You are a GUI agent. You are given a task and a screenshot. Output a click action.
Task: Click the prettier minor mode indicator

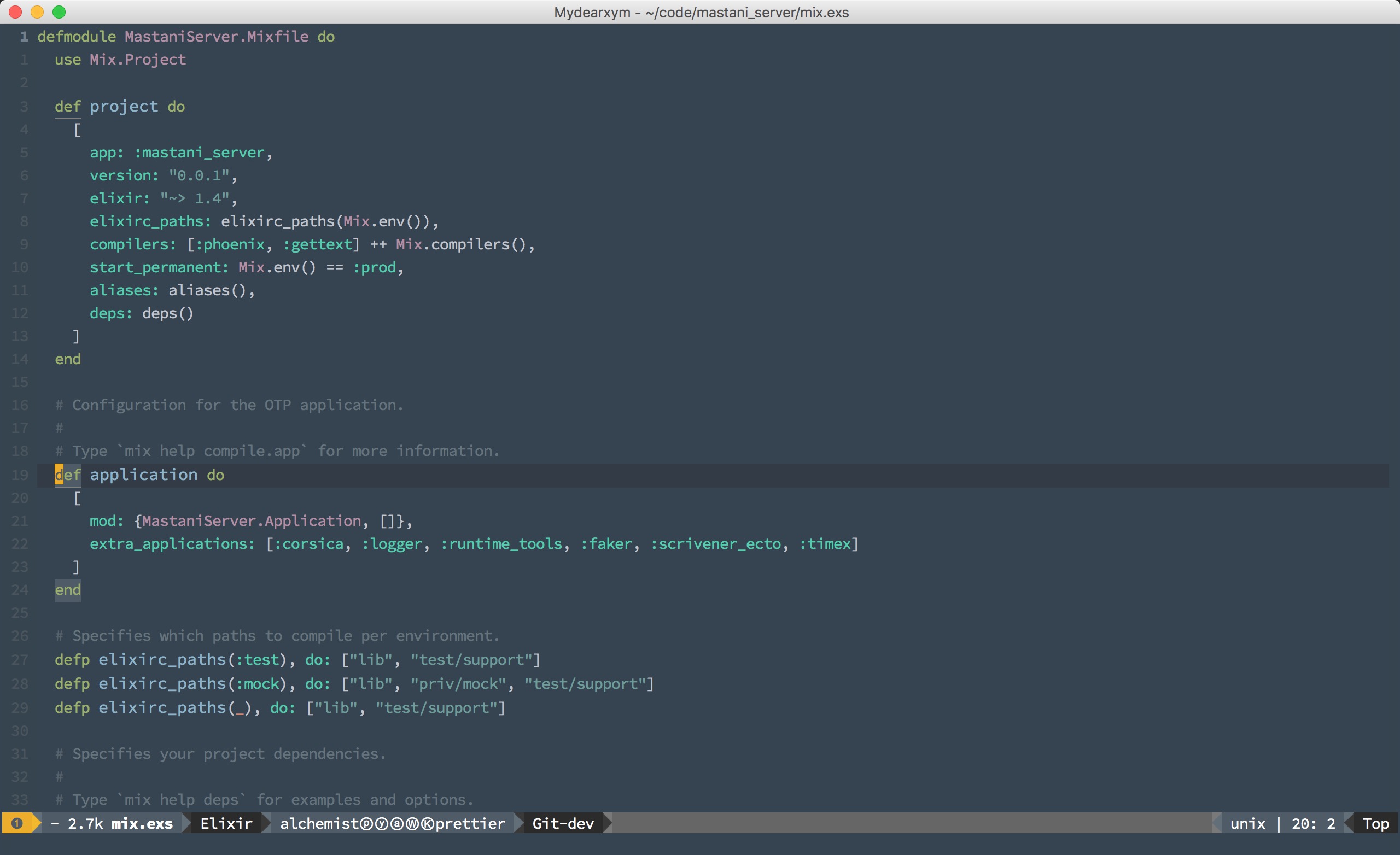470,824
